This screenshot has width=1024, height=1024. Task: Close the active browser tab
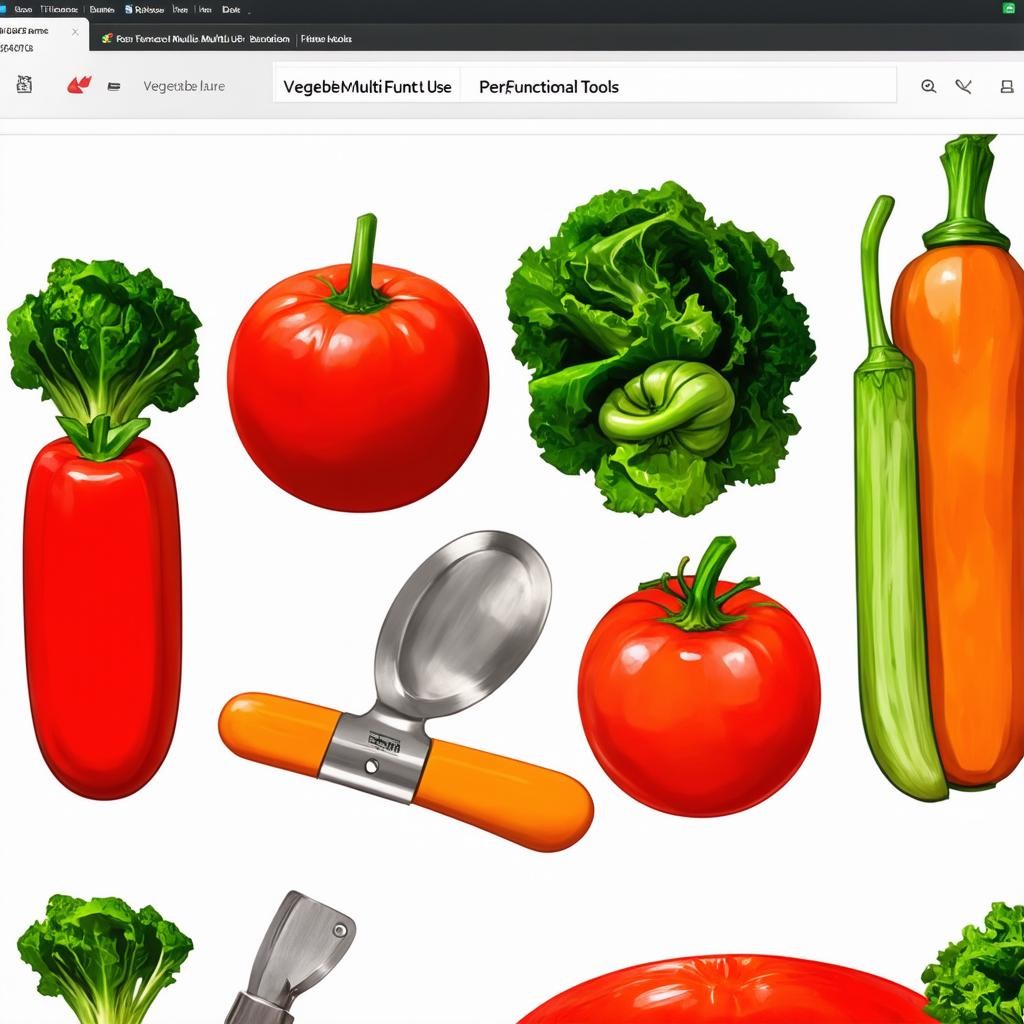click(75, 32)
